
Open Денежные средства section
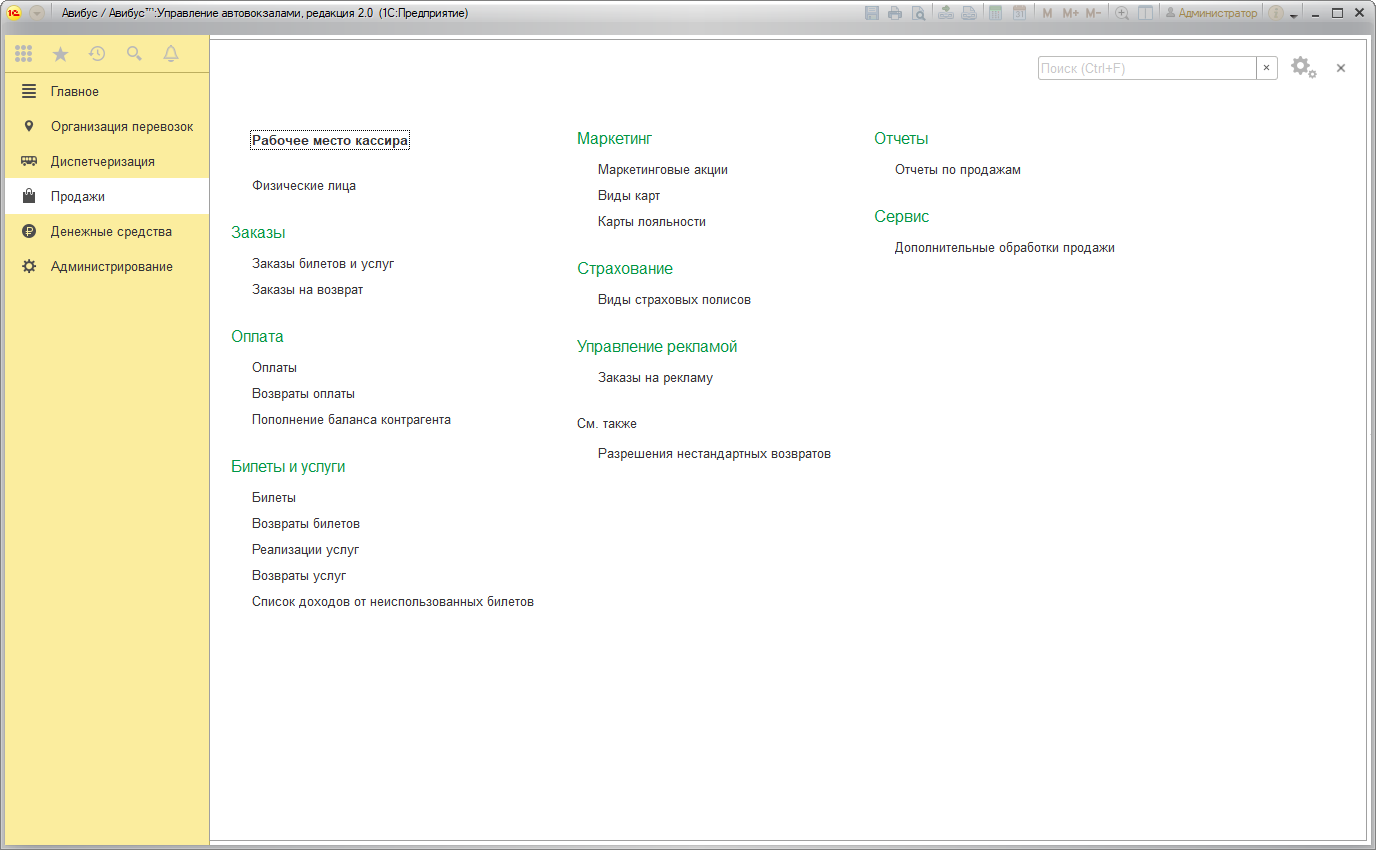click(x=111, y=231)
